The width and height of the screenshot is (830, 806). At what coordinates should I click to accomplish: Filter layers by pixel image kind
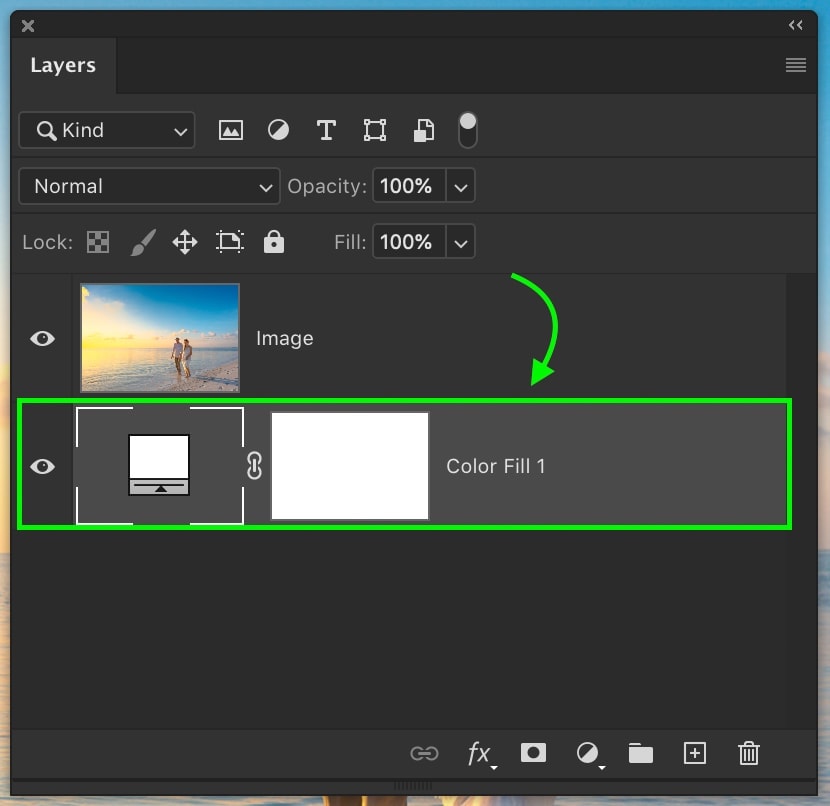pos(231,130)
